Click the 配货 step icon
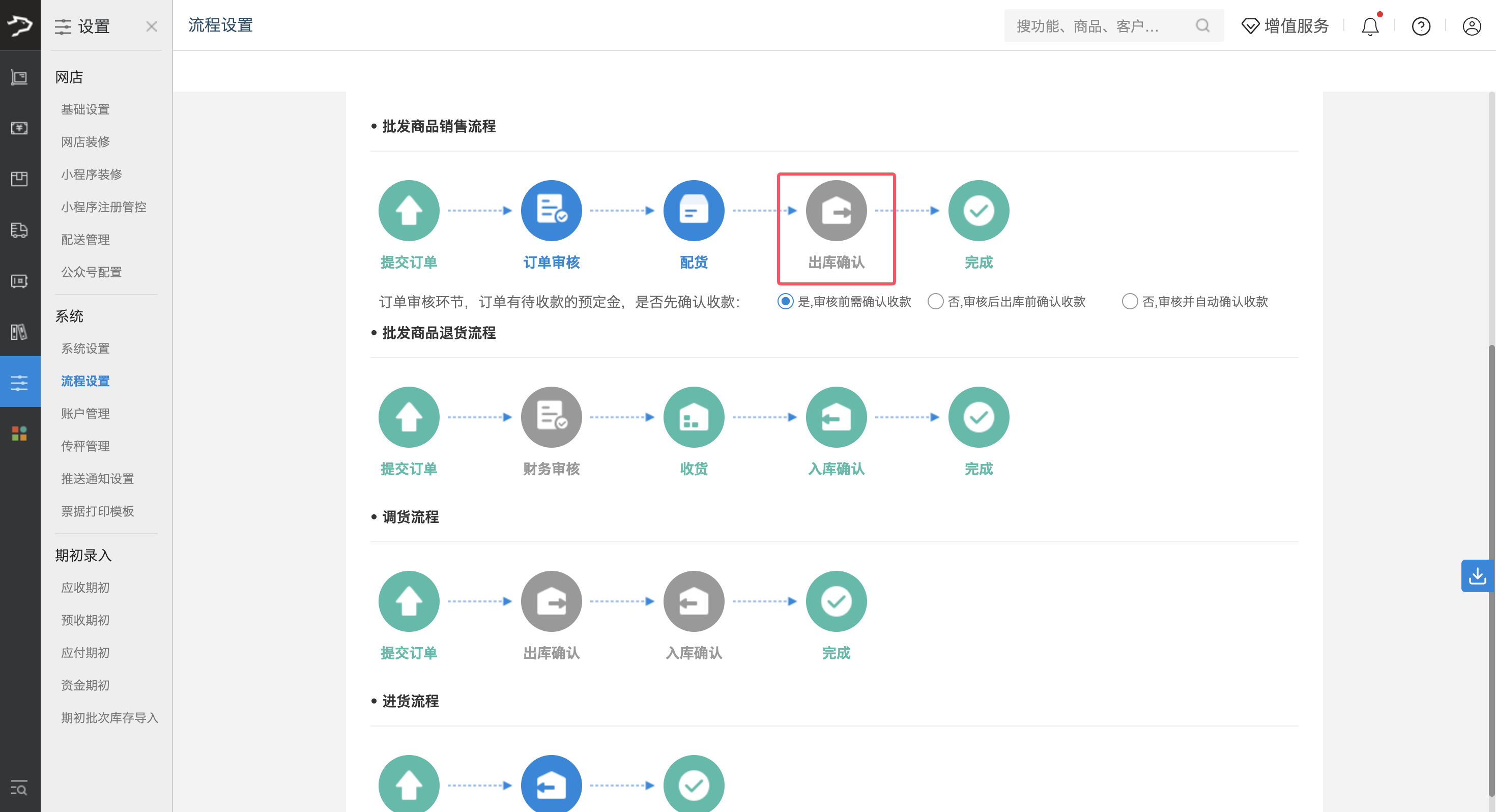The image size is (1496, 812). 694,210
